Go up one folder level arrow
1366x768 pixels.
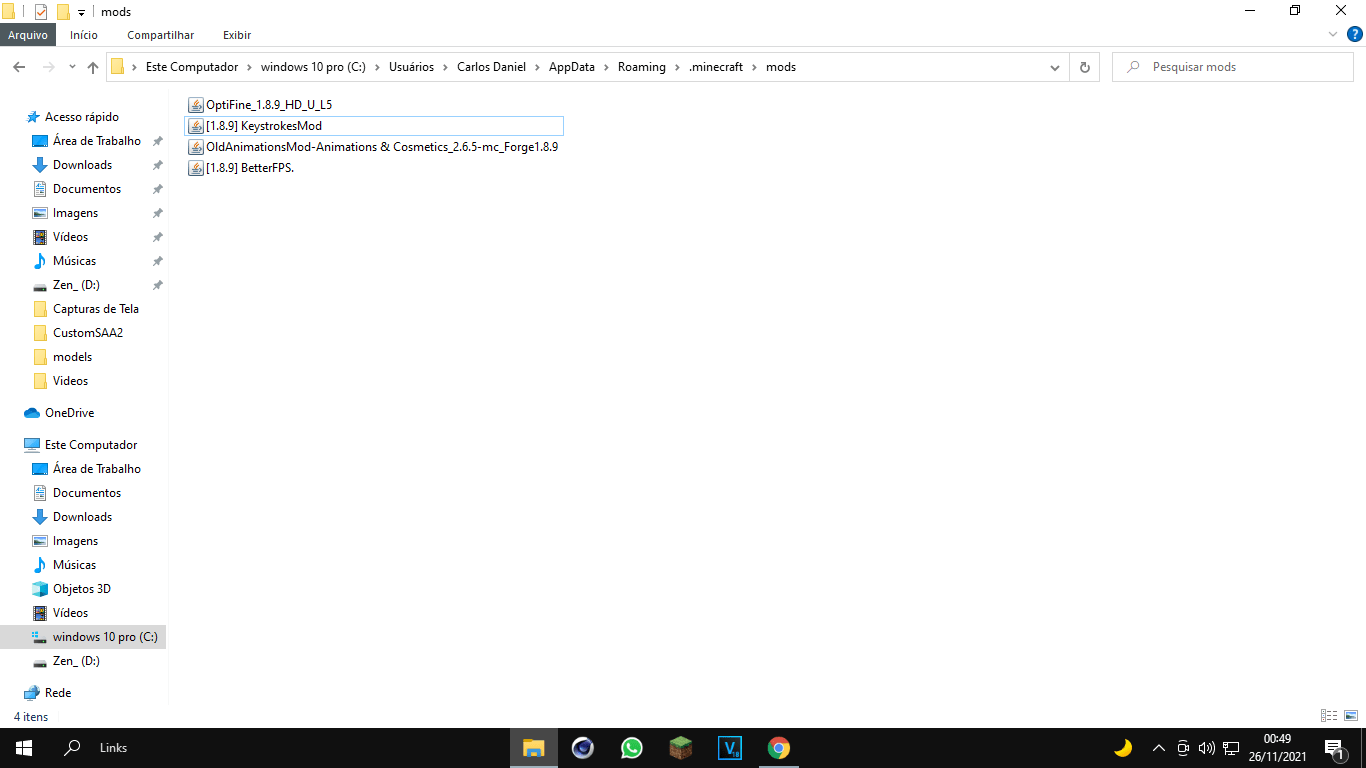point(93,67)
